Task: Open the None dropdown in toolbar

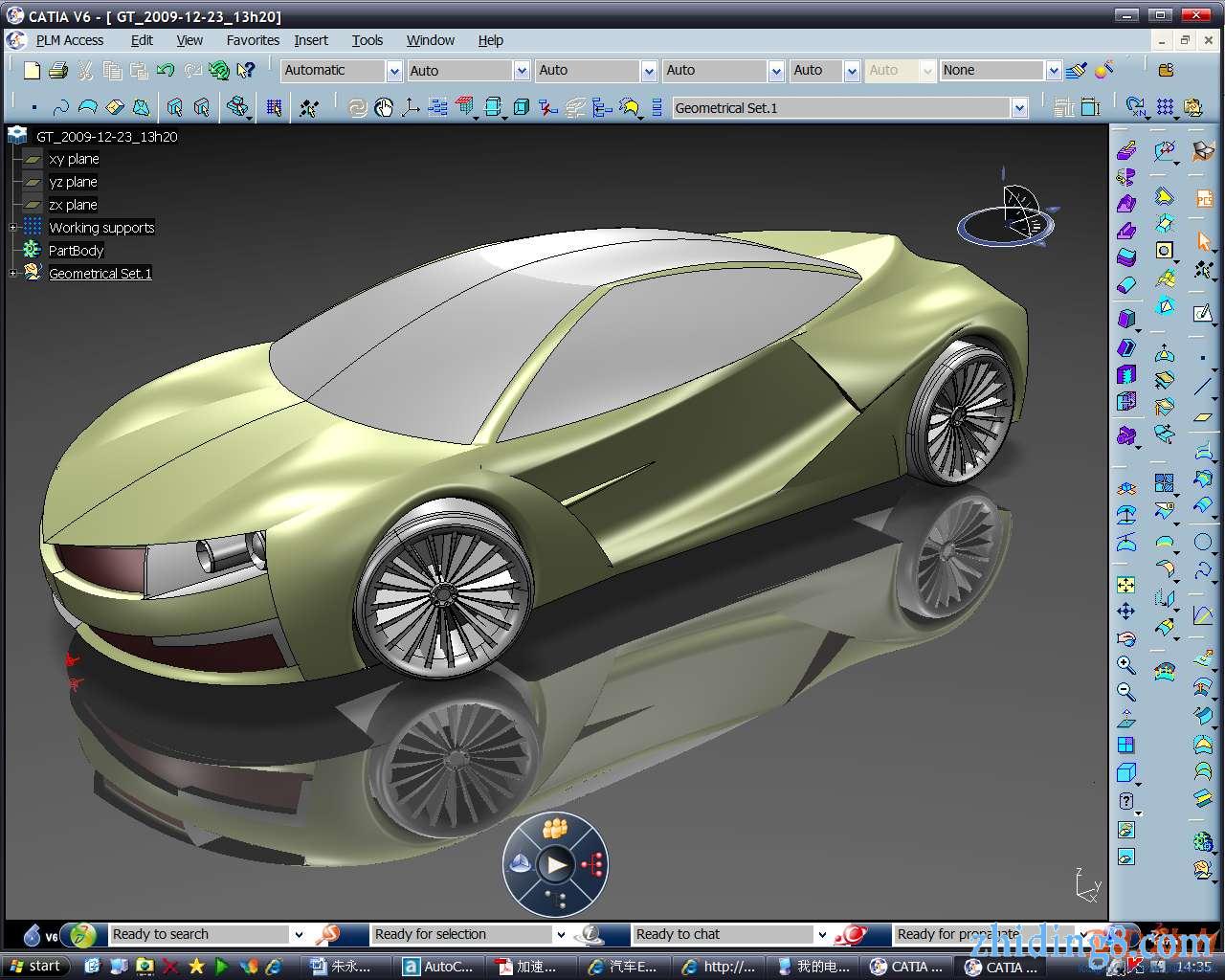Action: coord(1053,71)
